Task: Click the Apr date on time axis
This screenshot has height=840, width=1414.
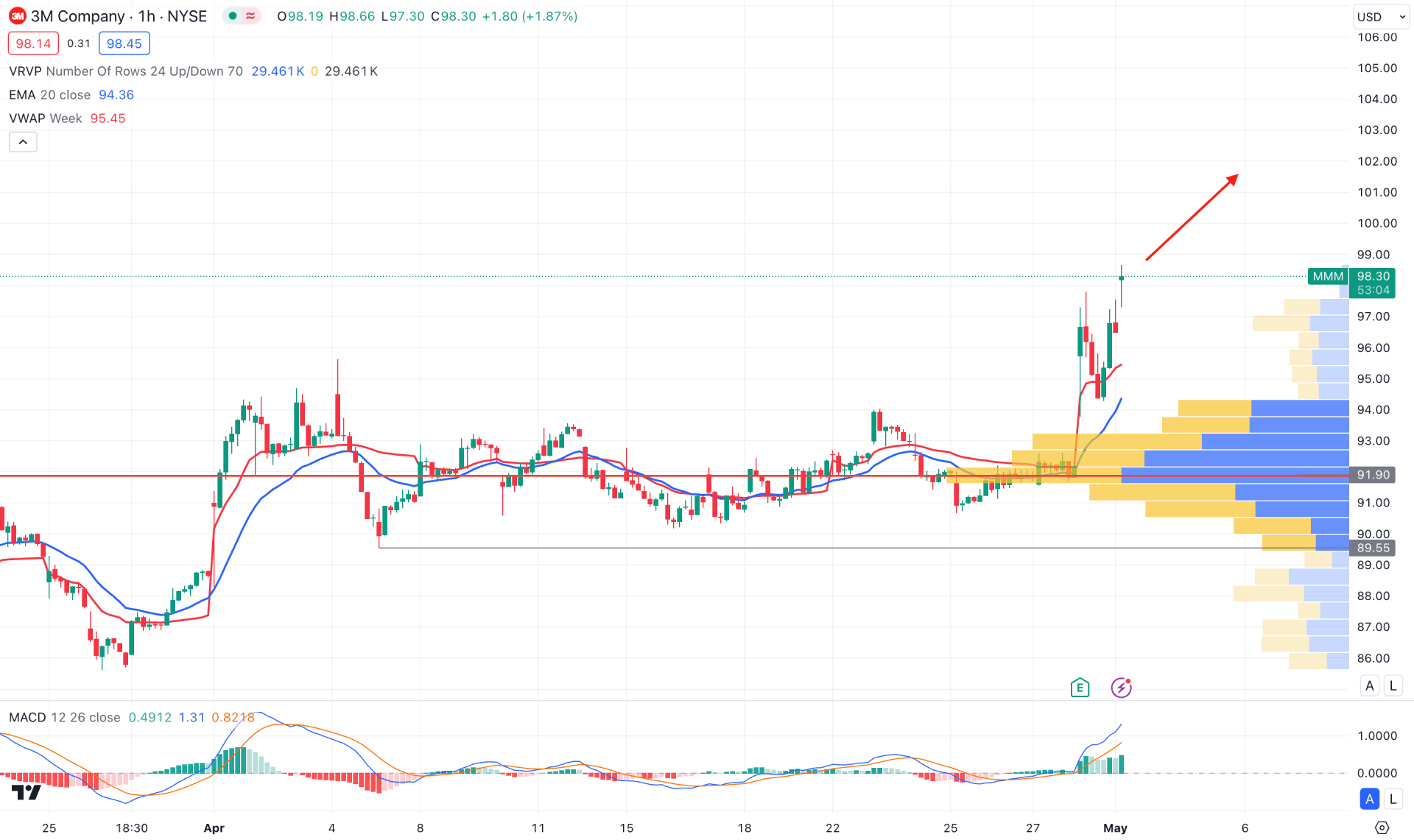Action: tap(214, 828)
